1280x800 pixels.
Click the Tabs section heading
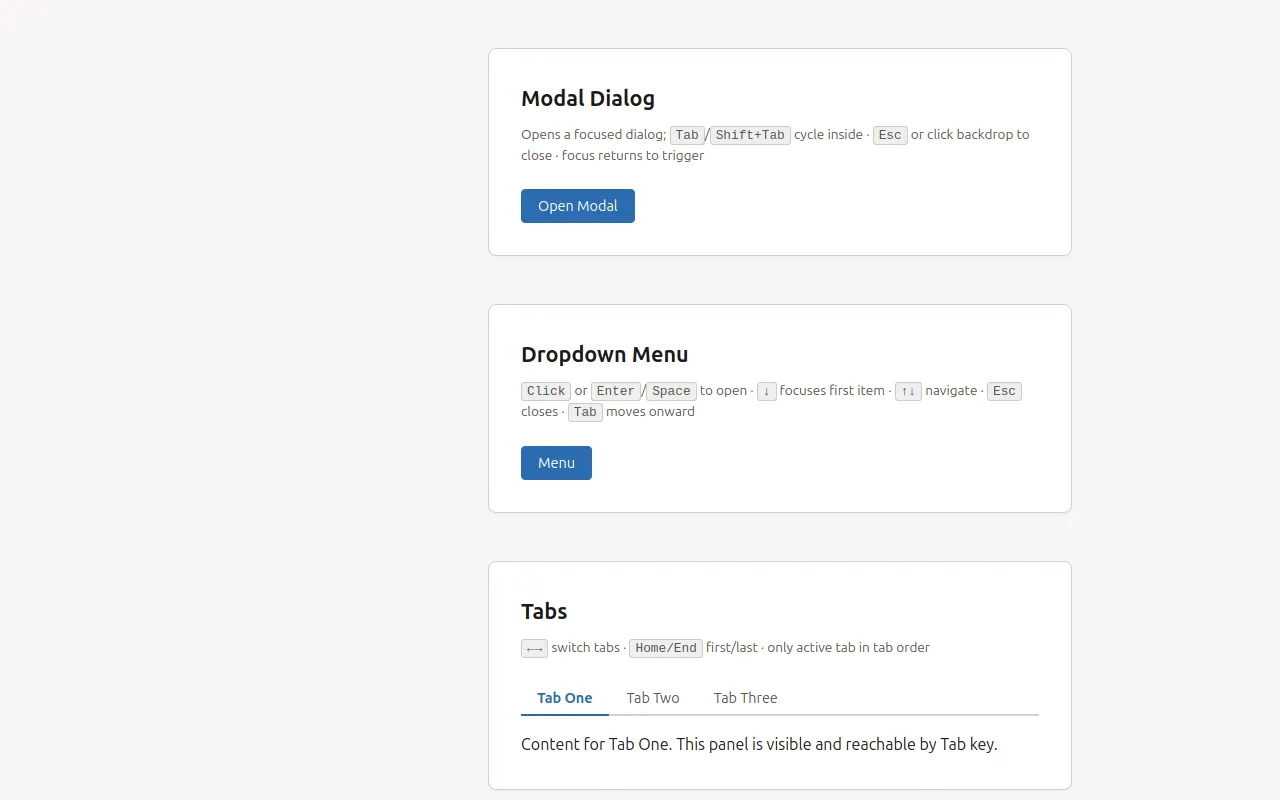[544, 611]
